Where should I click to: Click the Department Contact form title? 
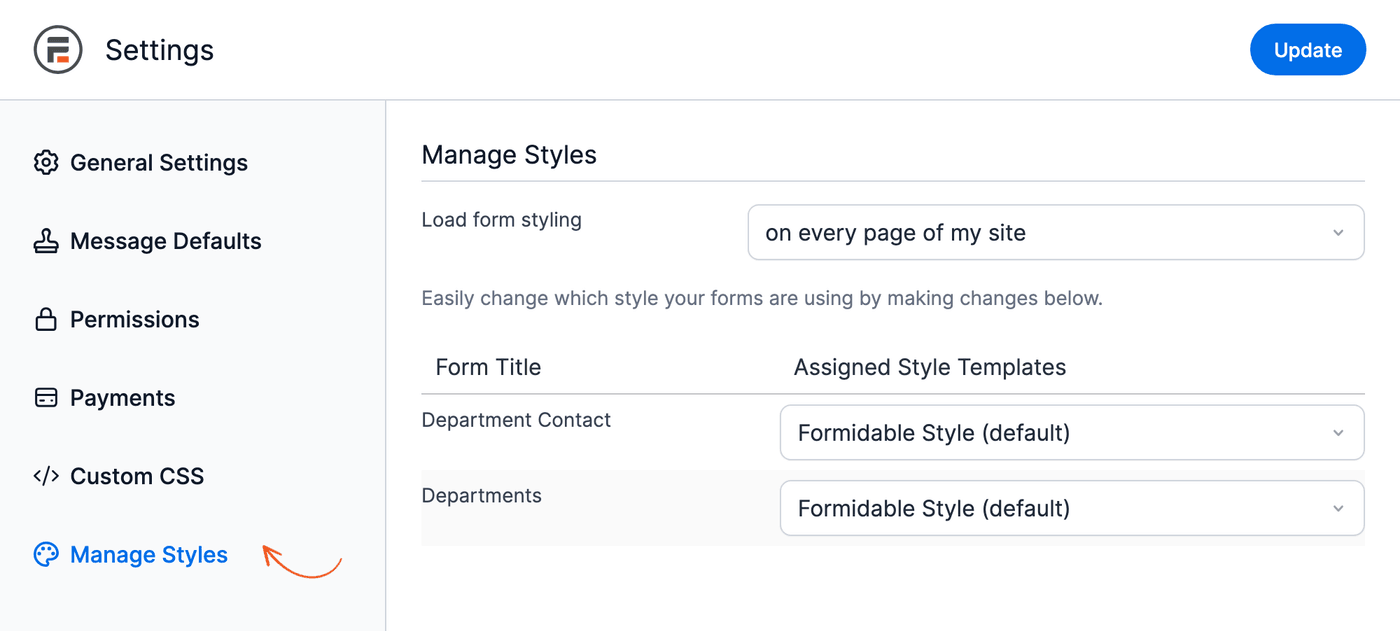coord(516,420)
